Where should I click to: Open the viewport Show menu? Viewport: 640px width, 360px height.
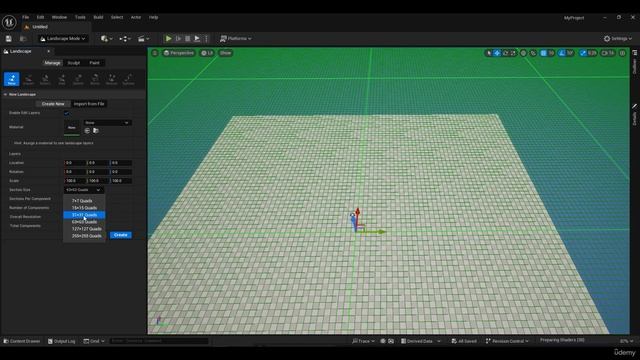tap(225, 53)
